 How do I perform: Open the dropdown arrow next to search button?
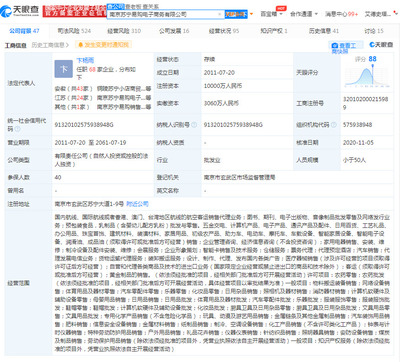pyautogui.click(x=251, y=14)
